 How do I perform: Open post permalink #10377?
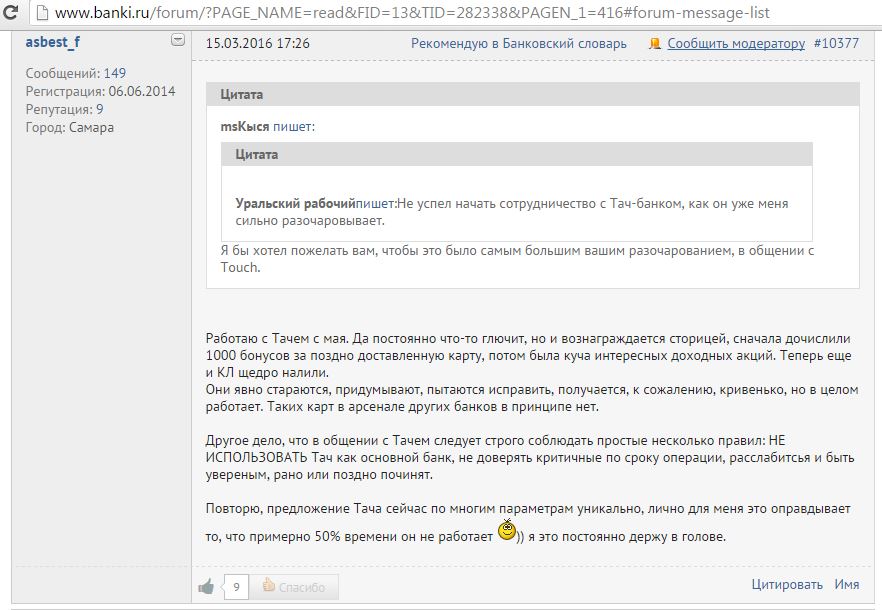pyautogui.click(x=836, y=43)
